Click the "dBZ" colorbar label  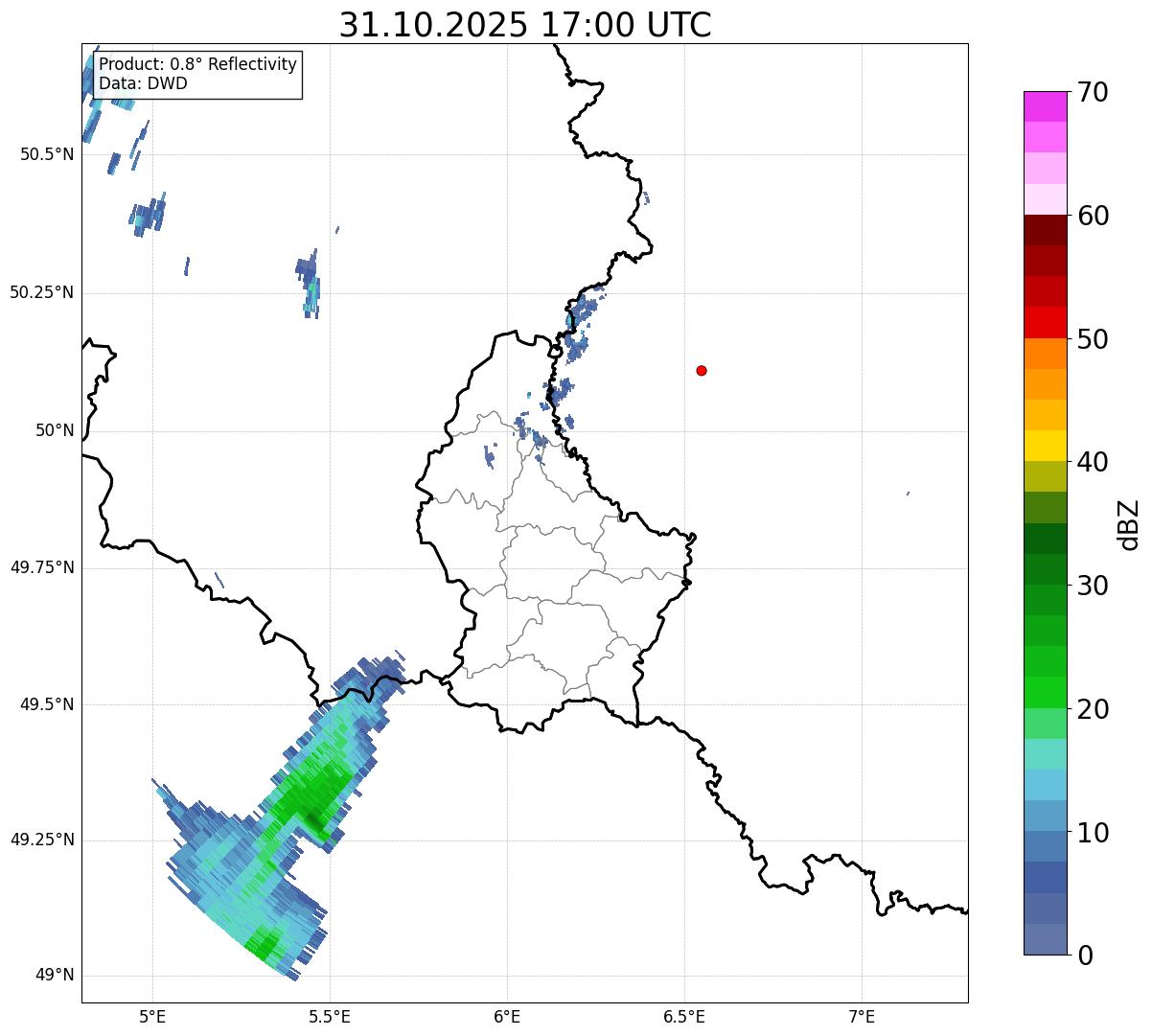[x=1129, y=523]
